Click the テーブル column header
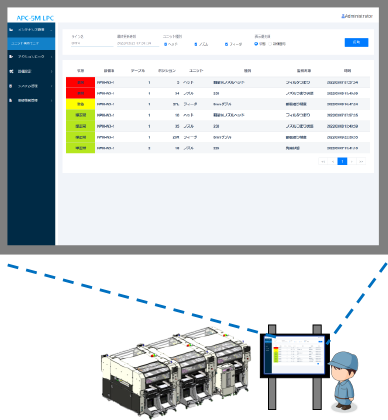This screenshot has width=388, height=420. 138,71
